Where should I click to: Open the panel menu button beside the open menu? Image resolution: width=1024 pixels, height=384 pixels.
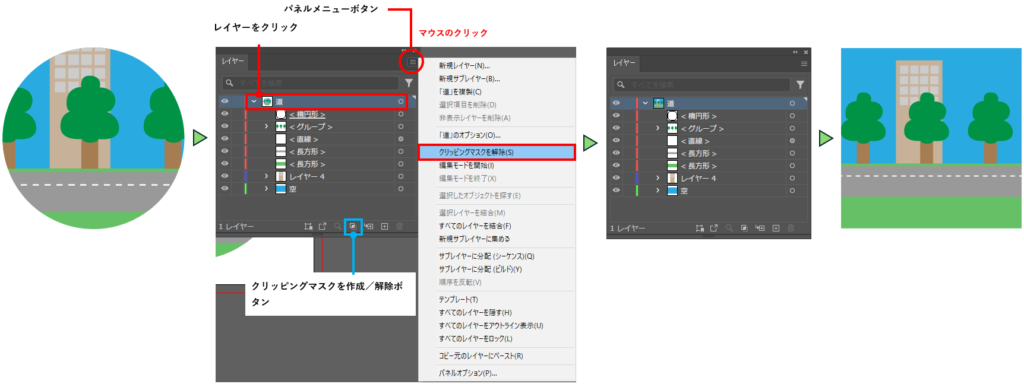click(x=412, y=62)
